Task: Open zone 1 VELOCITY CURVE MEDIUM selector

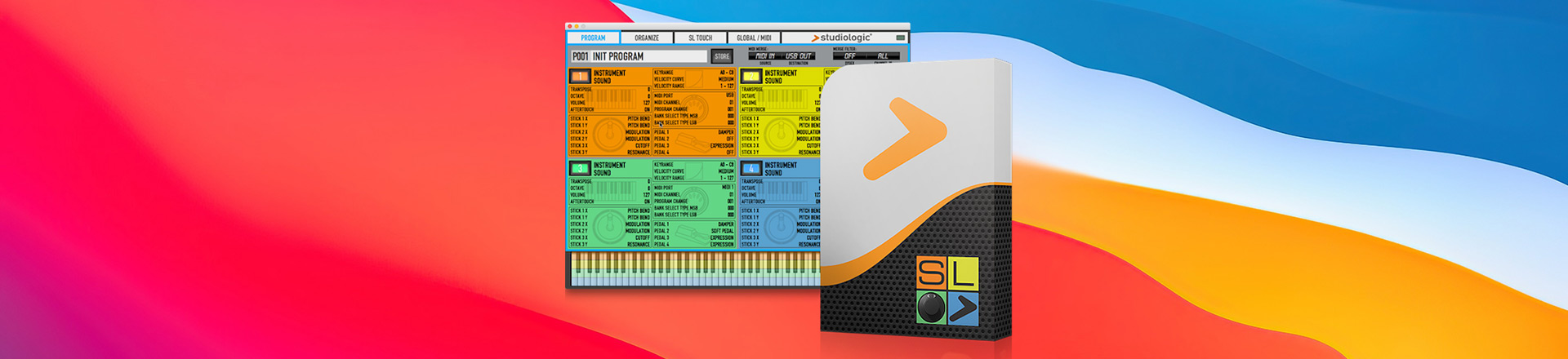Action: (693, 79)
